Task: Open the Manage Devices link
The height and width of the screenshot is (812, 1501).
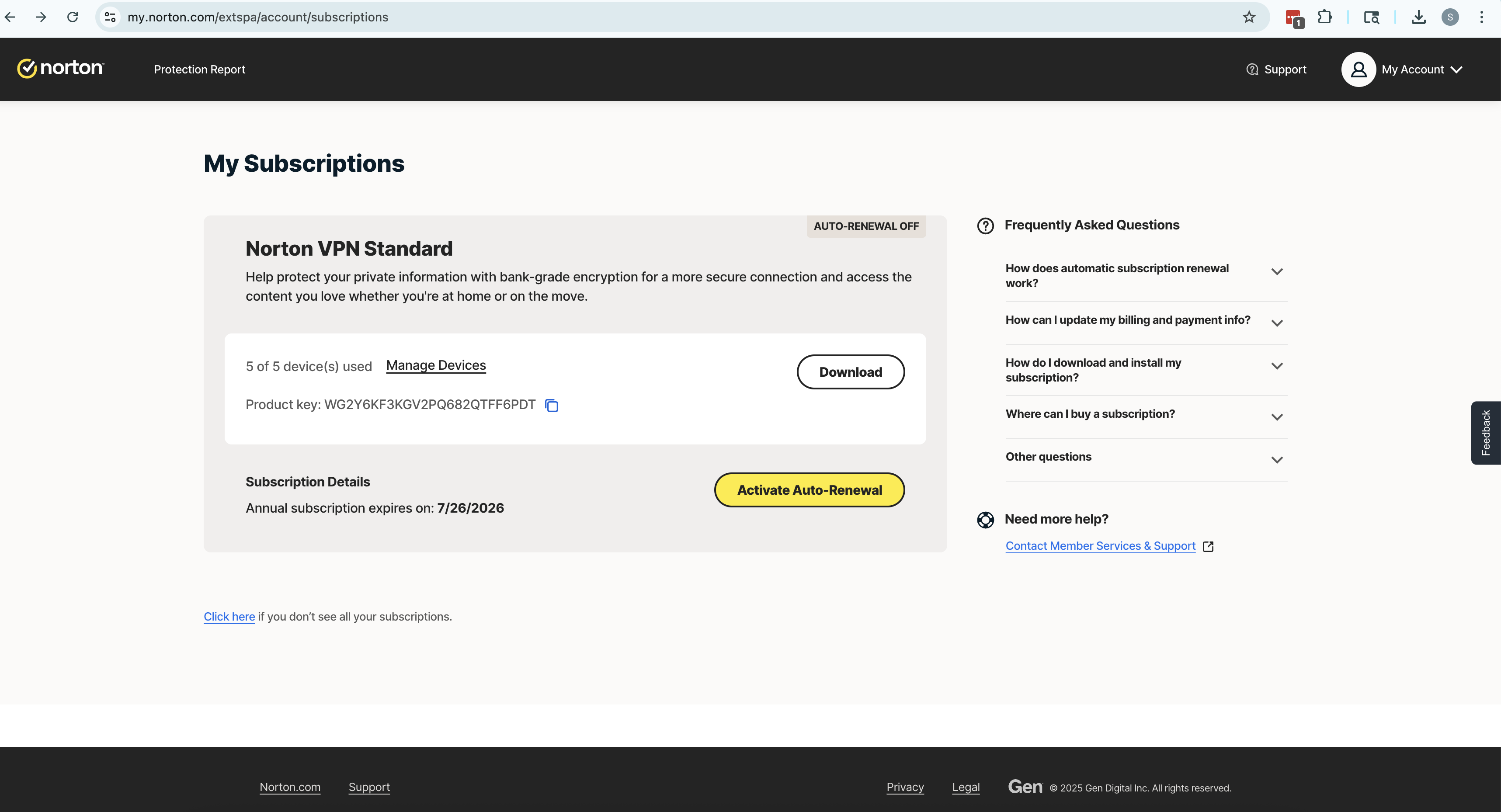Action: 435,365
